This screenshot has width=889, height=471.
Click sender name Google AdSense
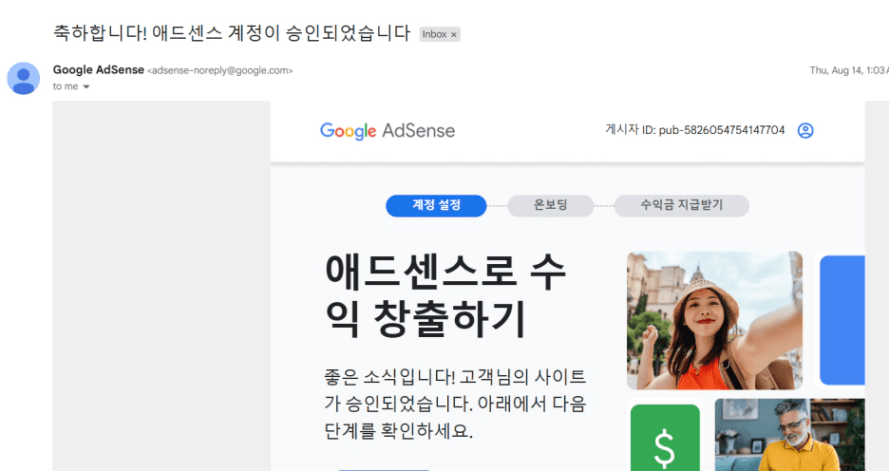pos(98,70)
